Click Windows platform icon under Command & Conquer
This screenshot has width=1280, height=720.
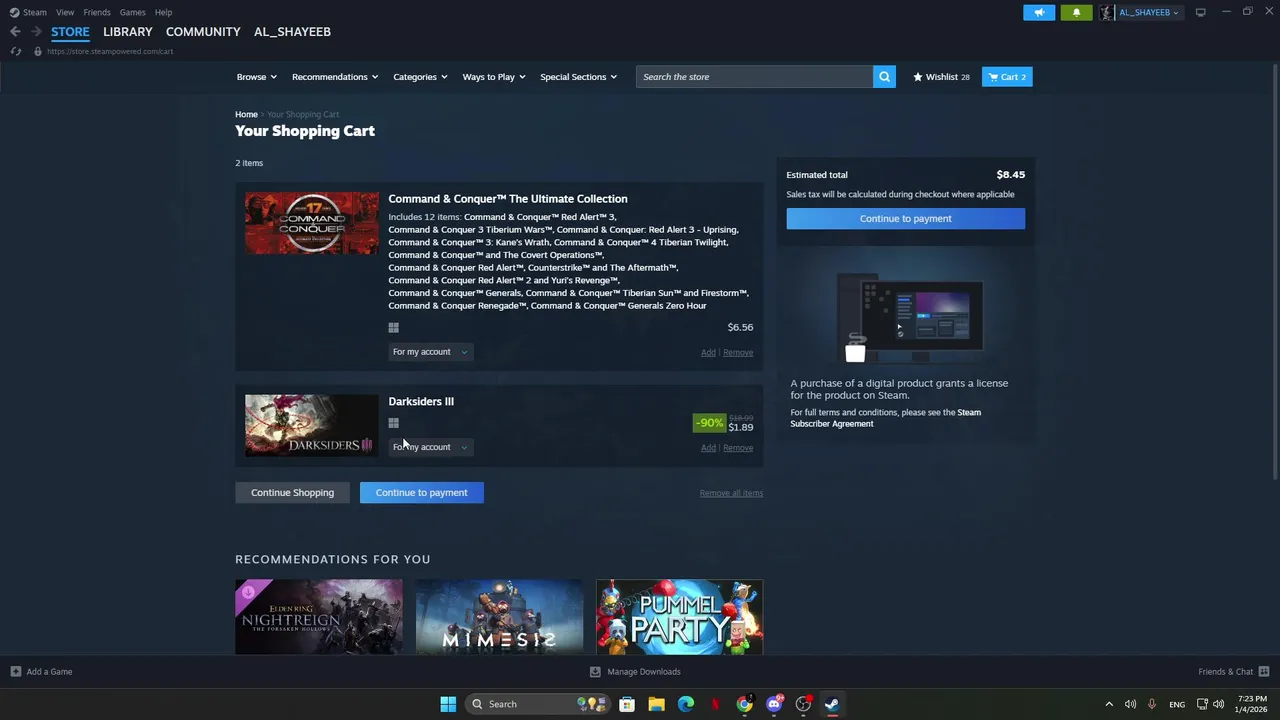coord(393,328)
